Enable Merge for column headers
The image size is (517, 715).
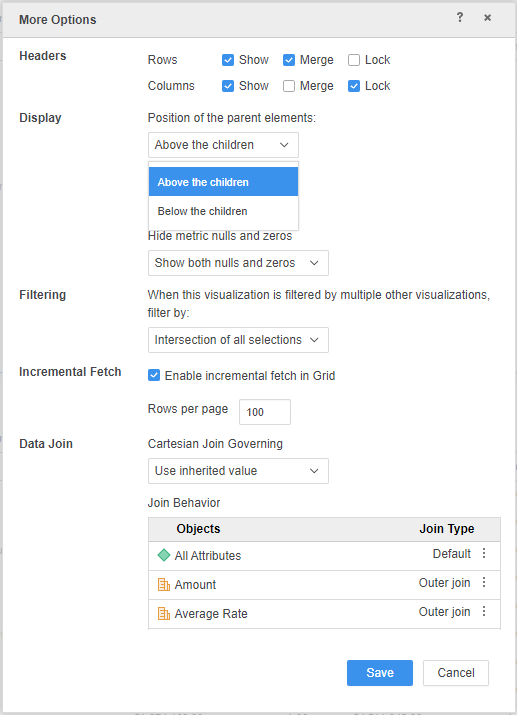[289, 86]
